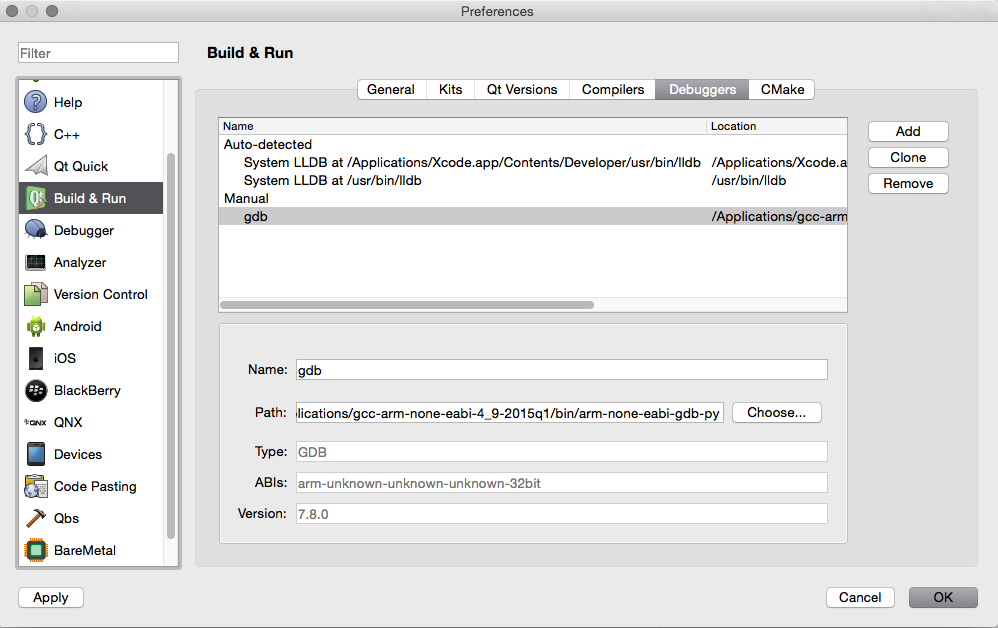Image resolution: width=998 pixels, height=628 pixels.
Task: Click the /Applications/Xcode.a location cell
Action: click(779, 162)
